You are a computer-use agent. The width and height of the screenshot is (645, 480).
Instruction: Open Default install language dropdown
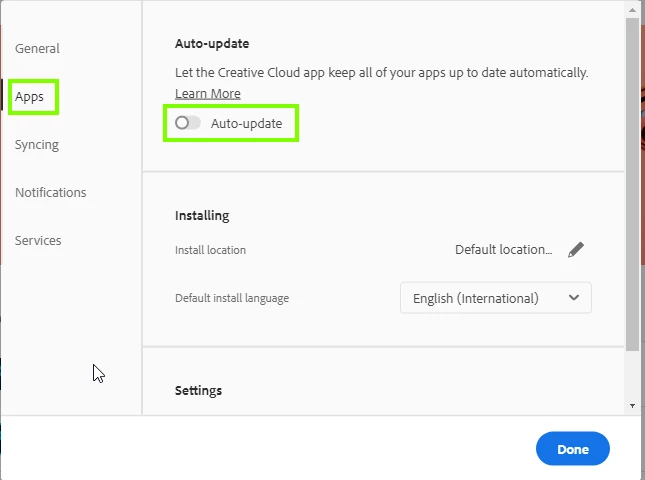496,298
